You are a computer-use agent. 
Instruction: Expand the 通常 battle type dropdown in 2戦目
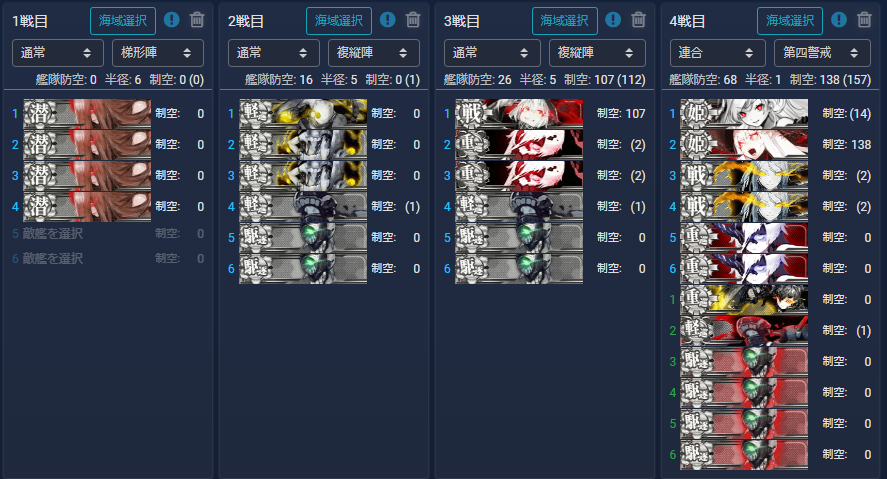(274, 53)
